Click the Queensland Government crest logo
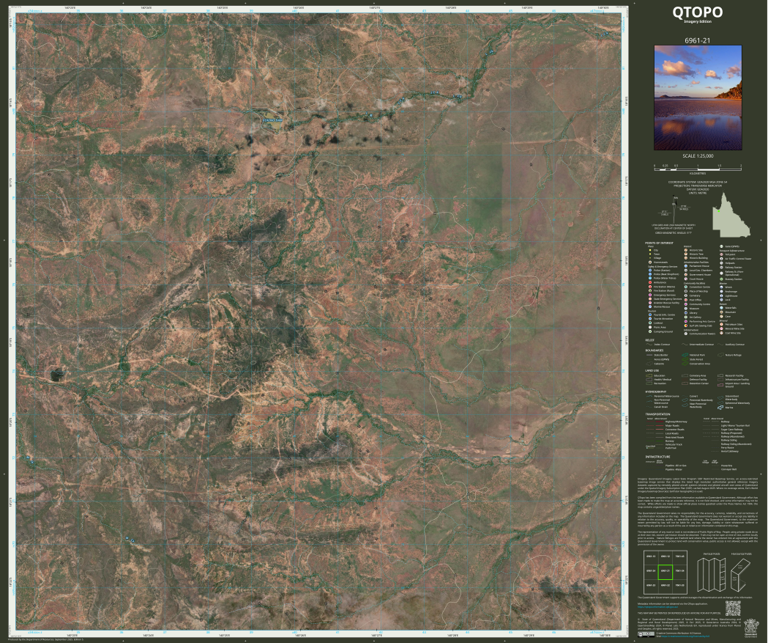Screen dimensions: 768x643 pyautogui.click(x=751, y=628)
